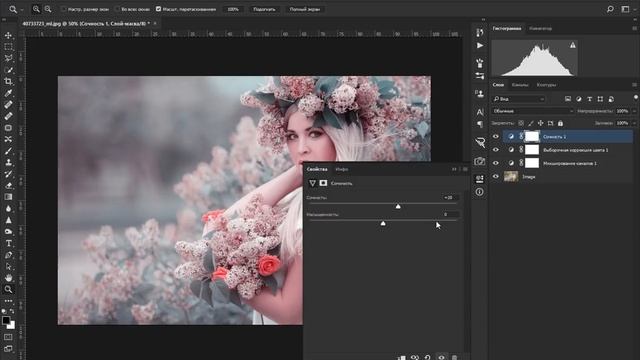640x360 pixels.
Task: Switch to the 'Инфо' tab
Action: (x=342, y=169)
